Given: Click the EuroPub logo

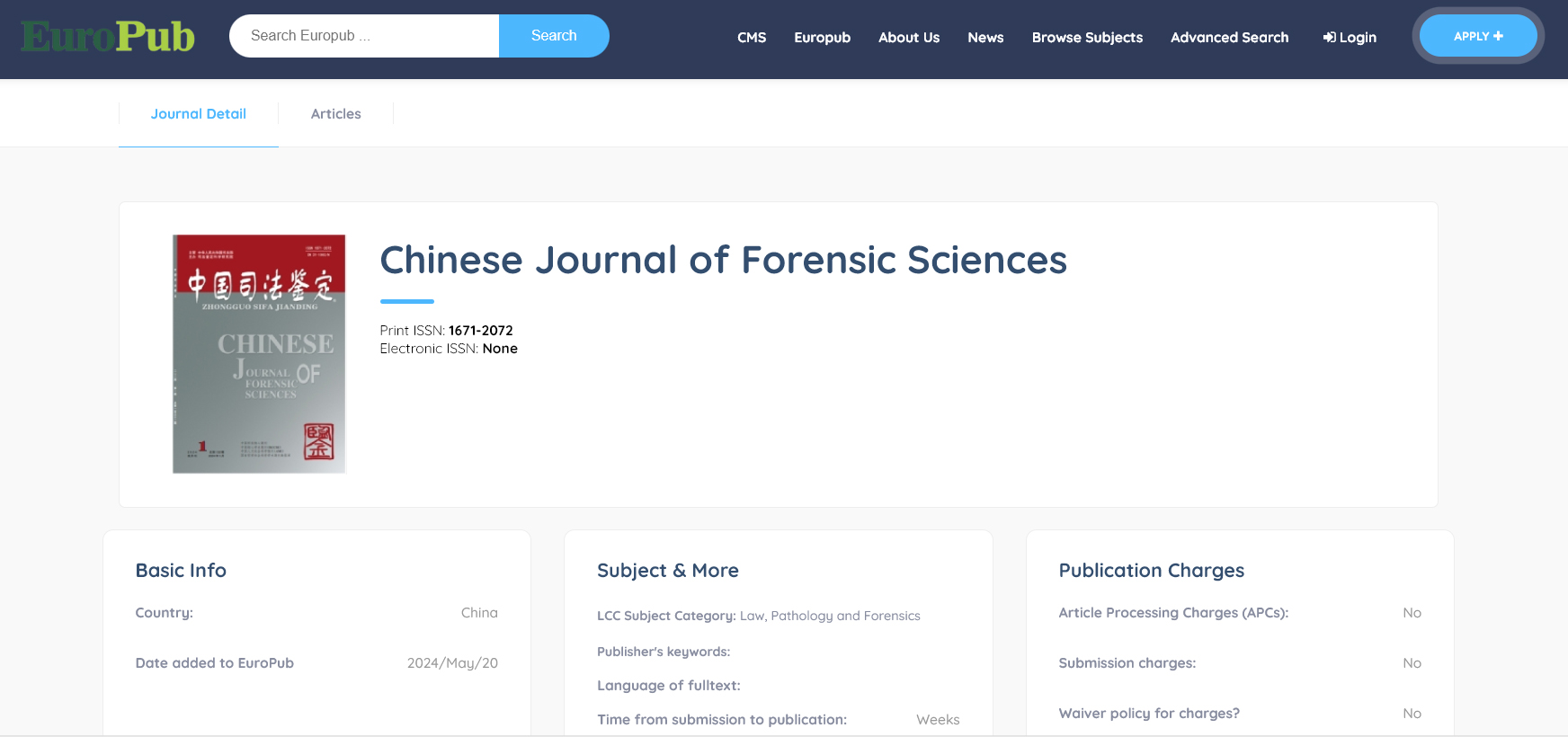Looking at the screenshot, I should (x=108, y=36).
